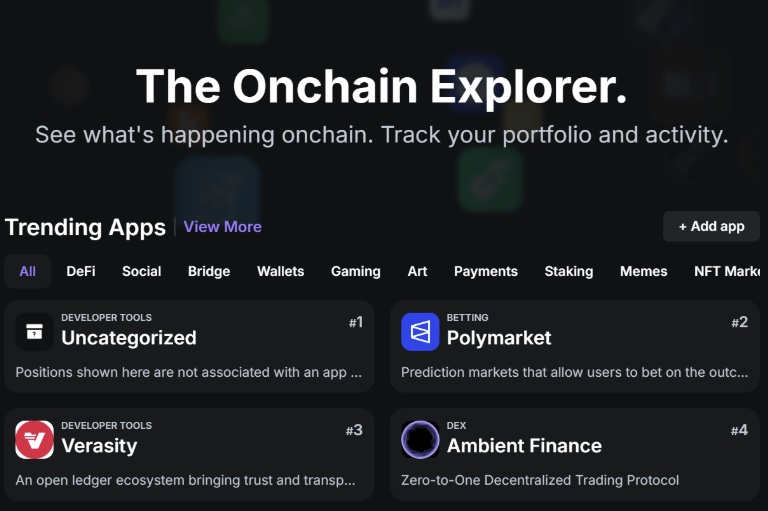Select the Bridge filter tab
The image size is (768, 511).
pos(209,271)
